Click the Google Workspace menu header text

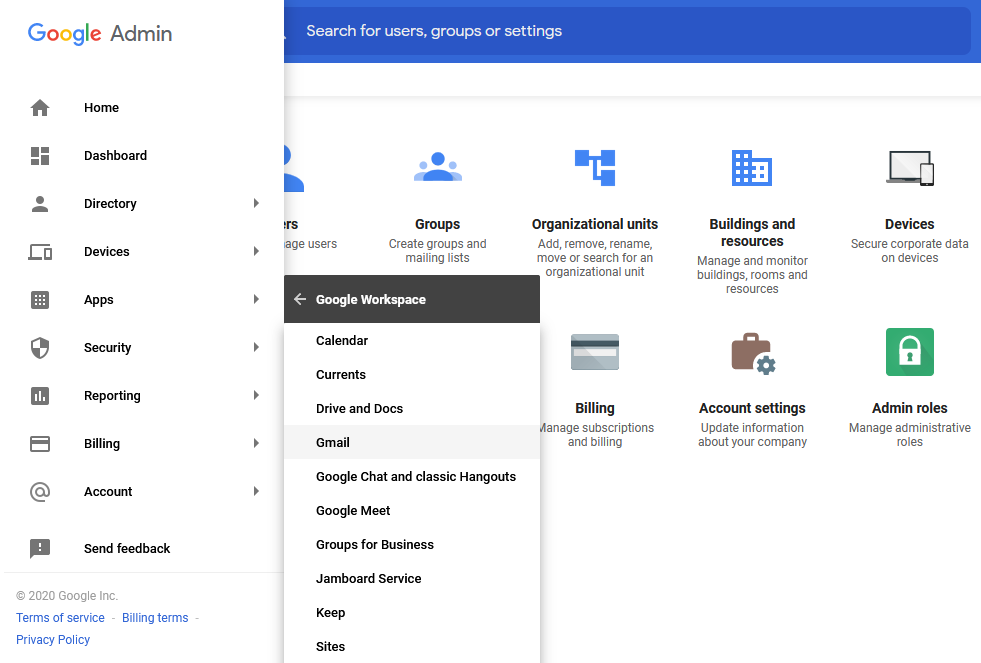tap(371, 300)
